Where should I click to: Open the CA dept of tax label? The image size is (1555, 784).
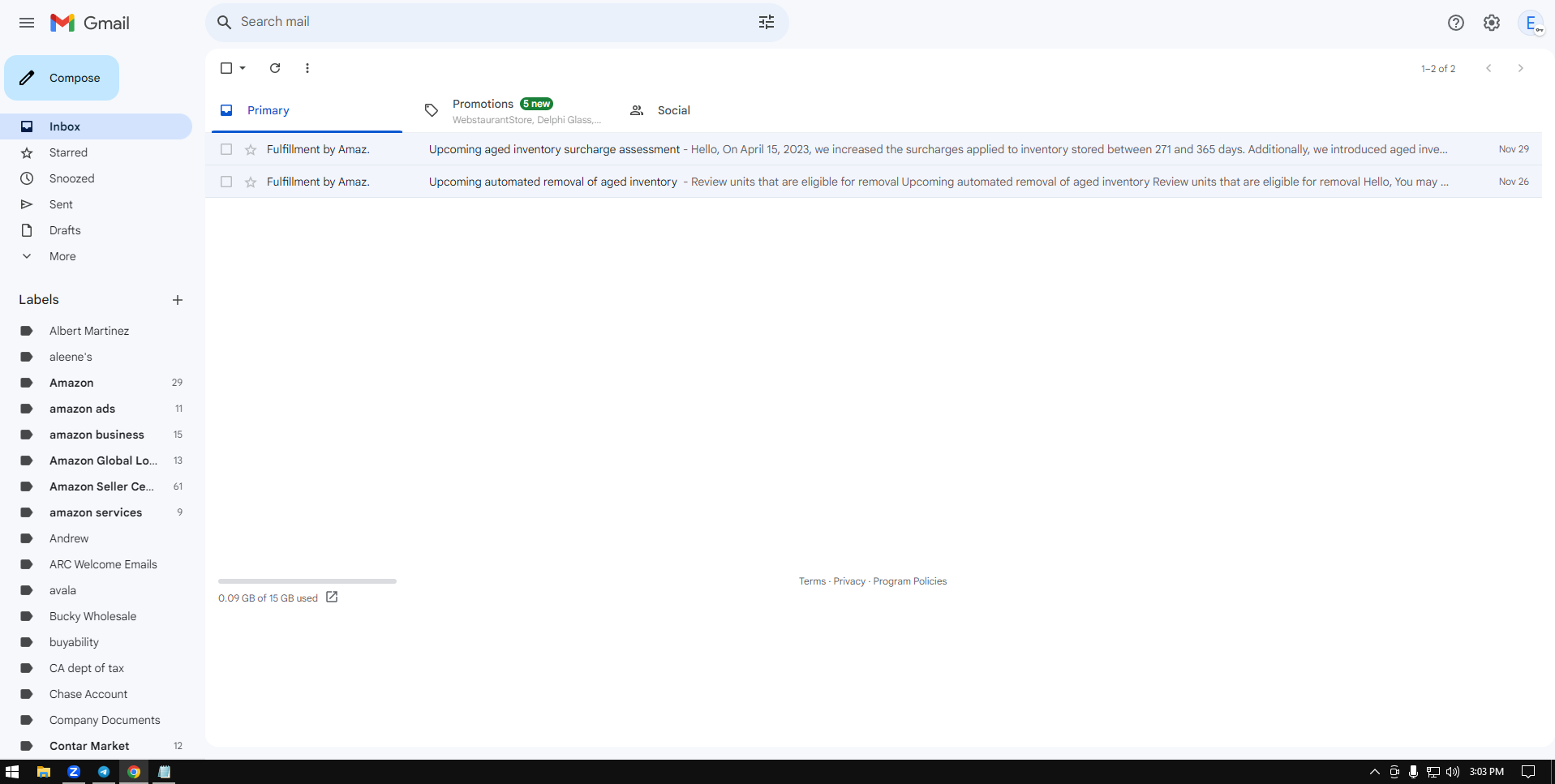(96, 668)
